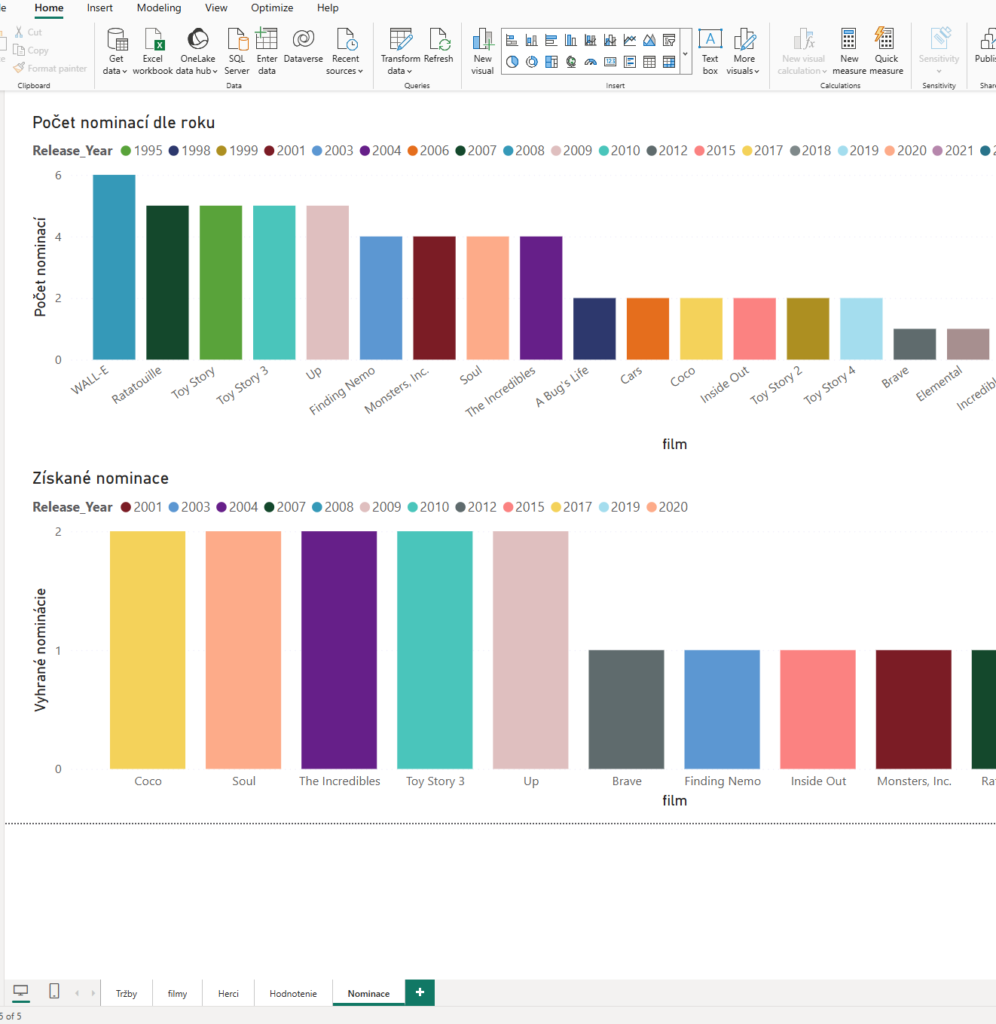Create a Quick measure

click(x=886, y=52)
